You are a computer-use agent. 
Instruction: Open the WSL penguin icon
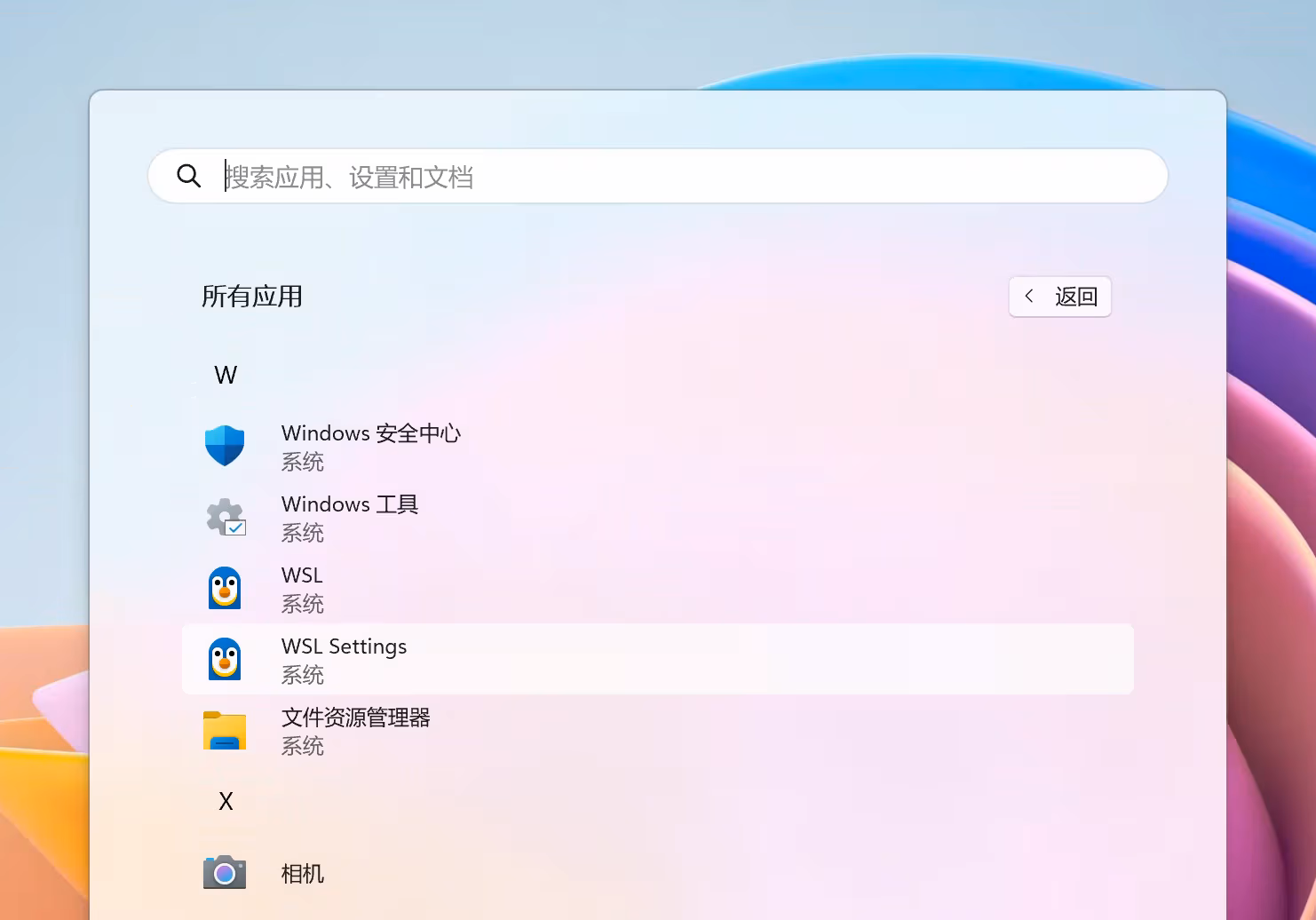click(x=225, y=588)
